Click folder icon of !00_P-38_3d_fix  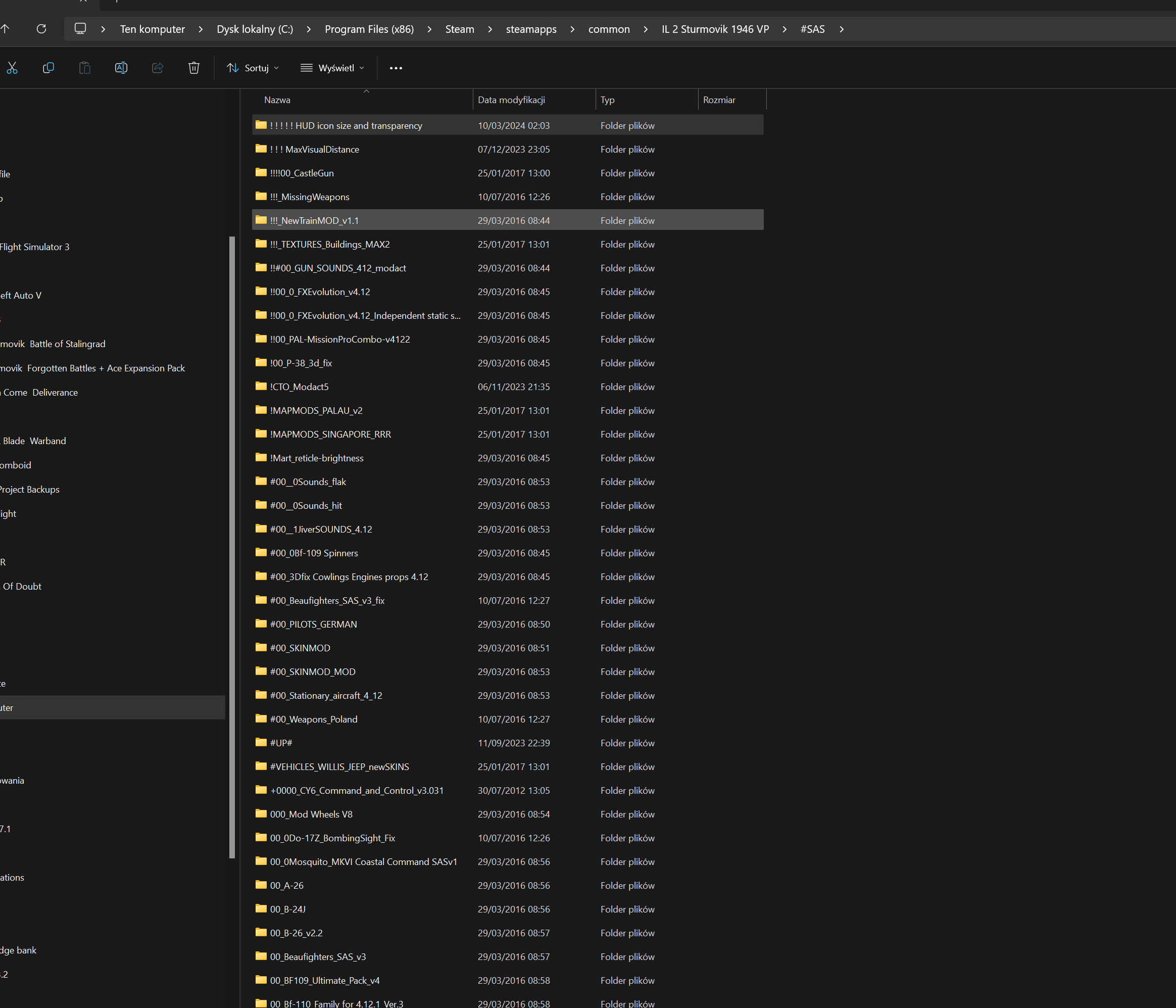pos(261,362)
